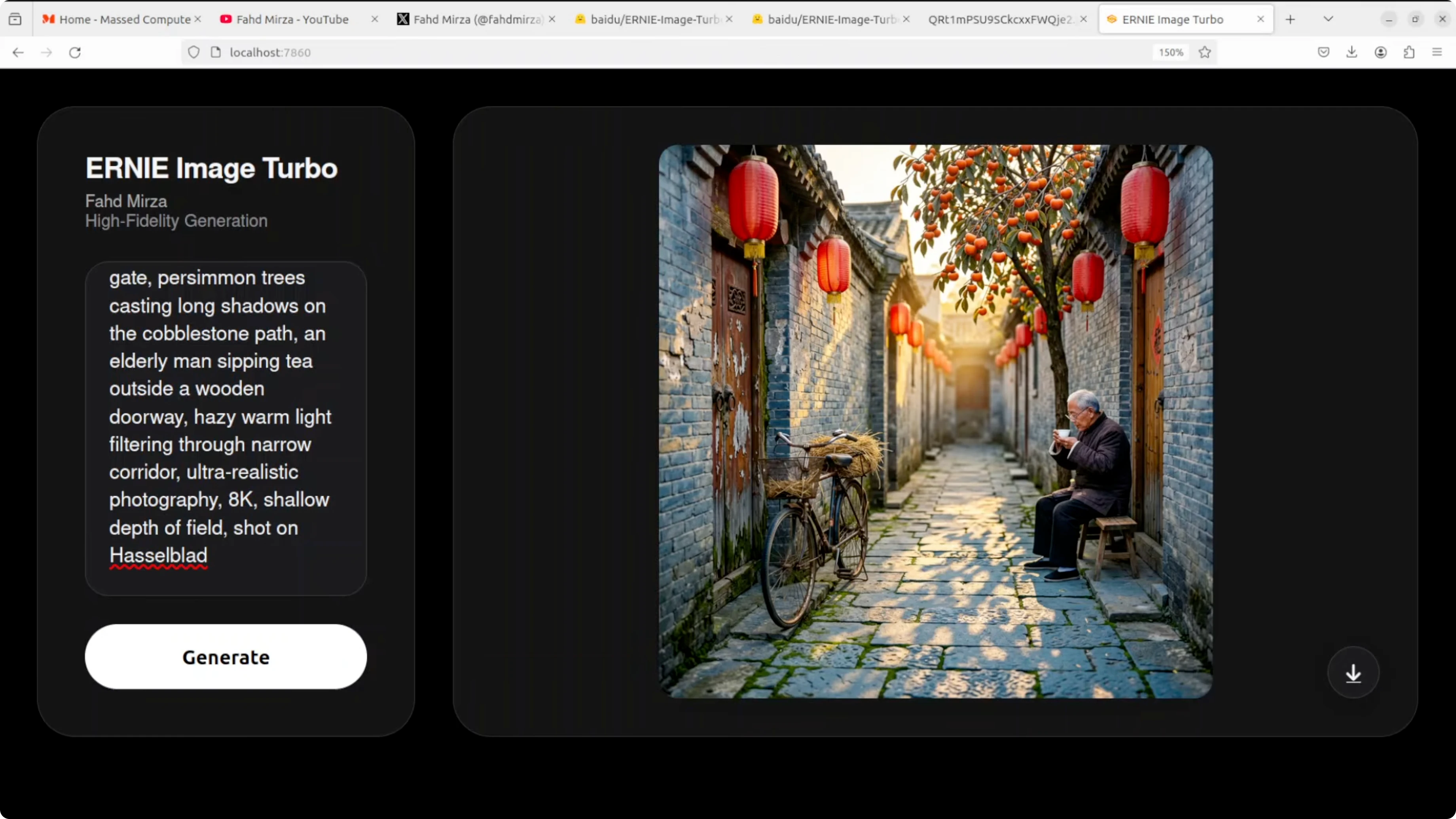Click the Generate button
The width and height of the screenshot is (1456, 819).
(226, 657)
